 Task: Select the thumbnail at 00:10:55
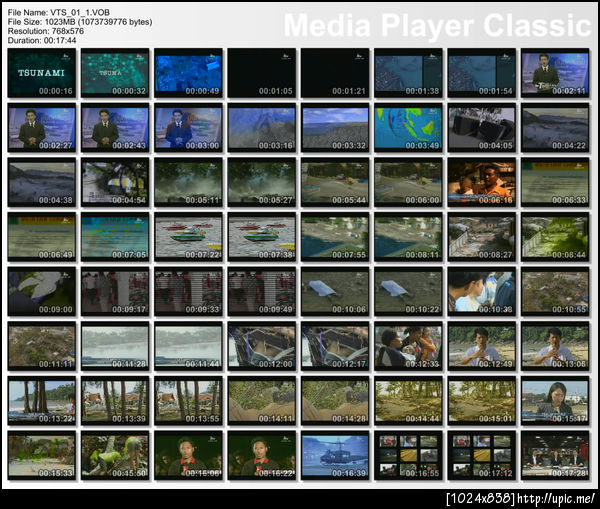tap(555, 292)
